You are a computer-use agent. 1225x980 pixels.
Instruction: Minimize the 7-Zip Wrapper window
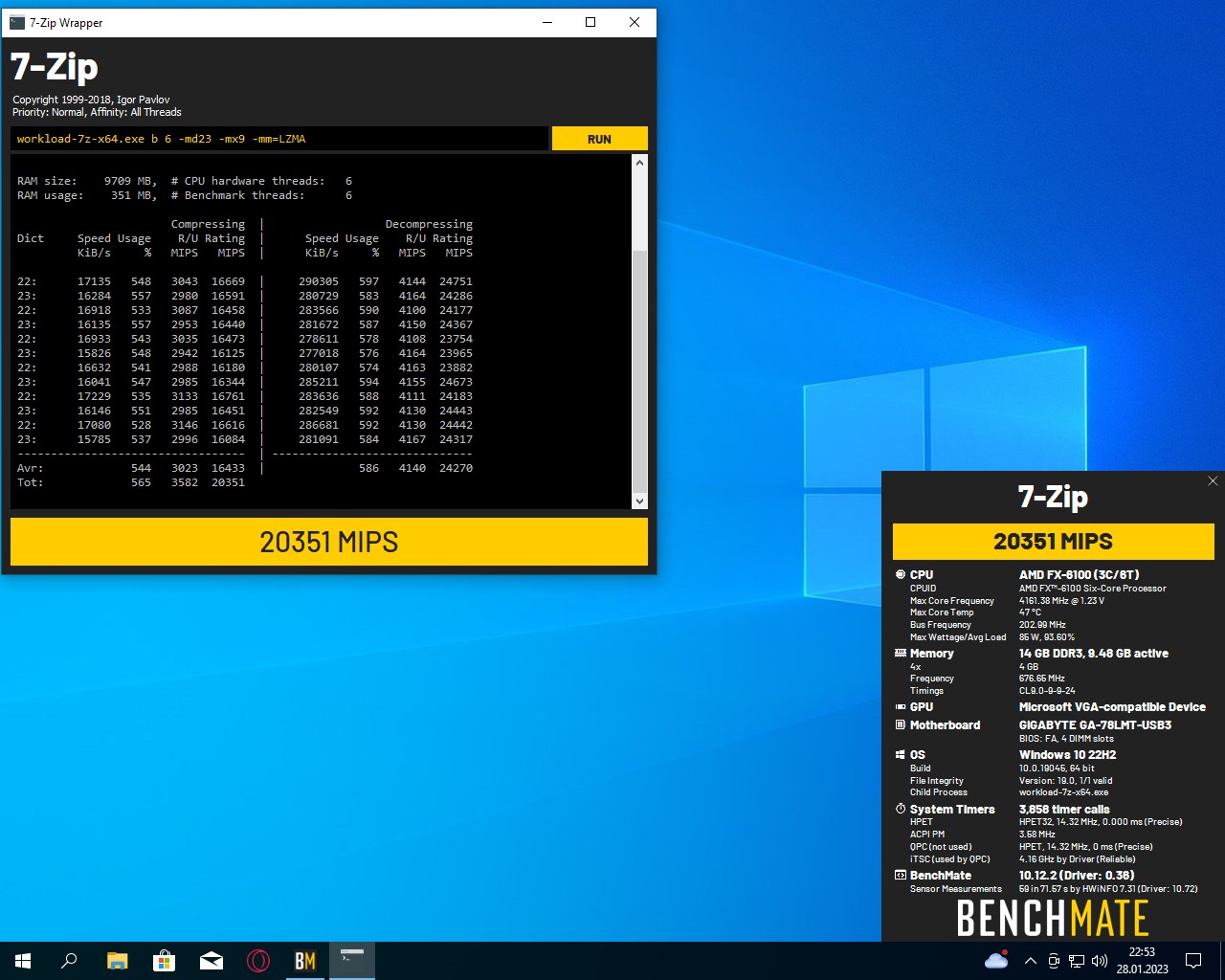[547, 22]
